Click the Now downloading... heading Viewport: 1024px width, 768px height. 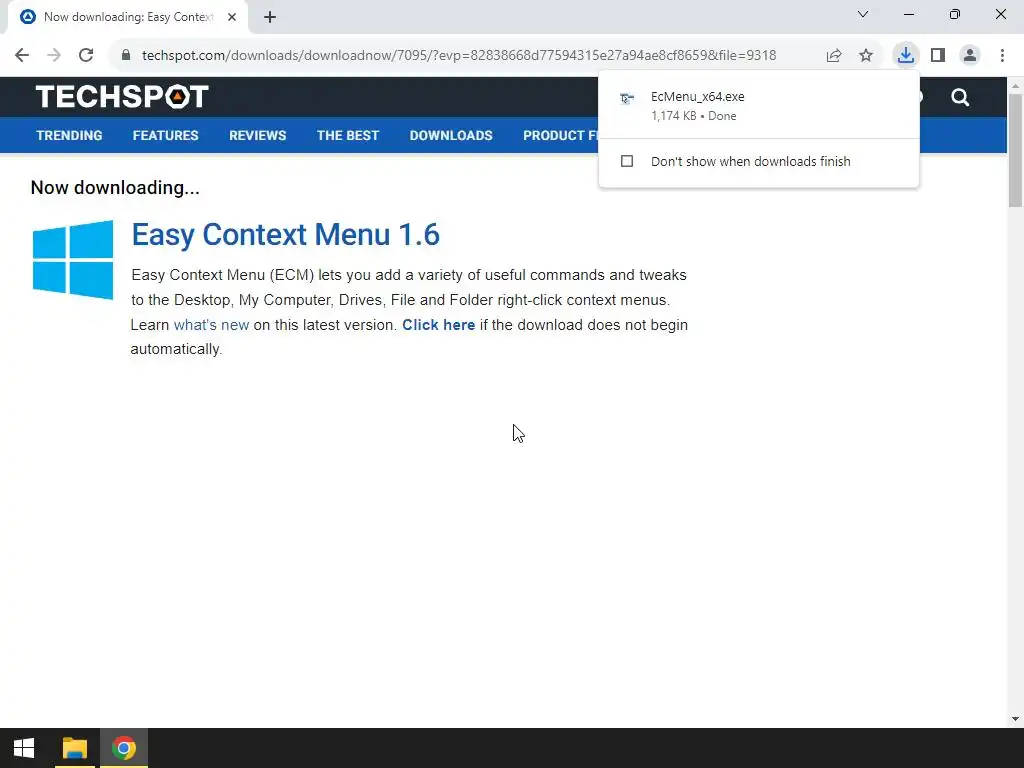point(115,187)
